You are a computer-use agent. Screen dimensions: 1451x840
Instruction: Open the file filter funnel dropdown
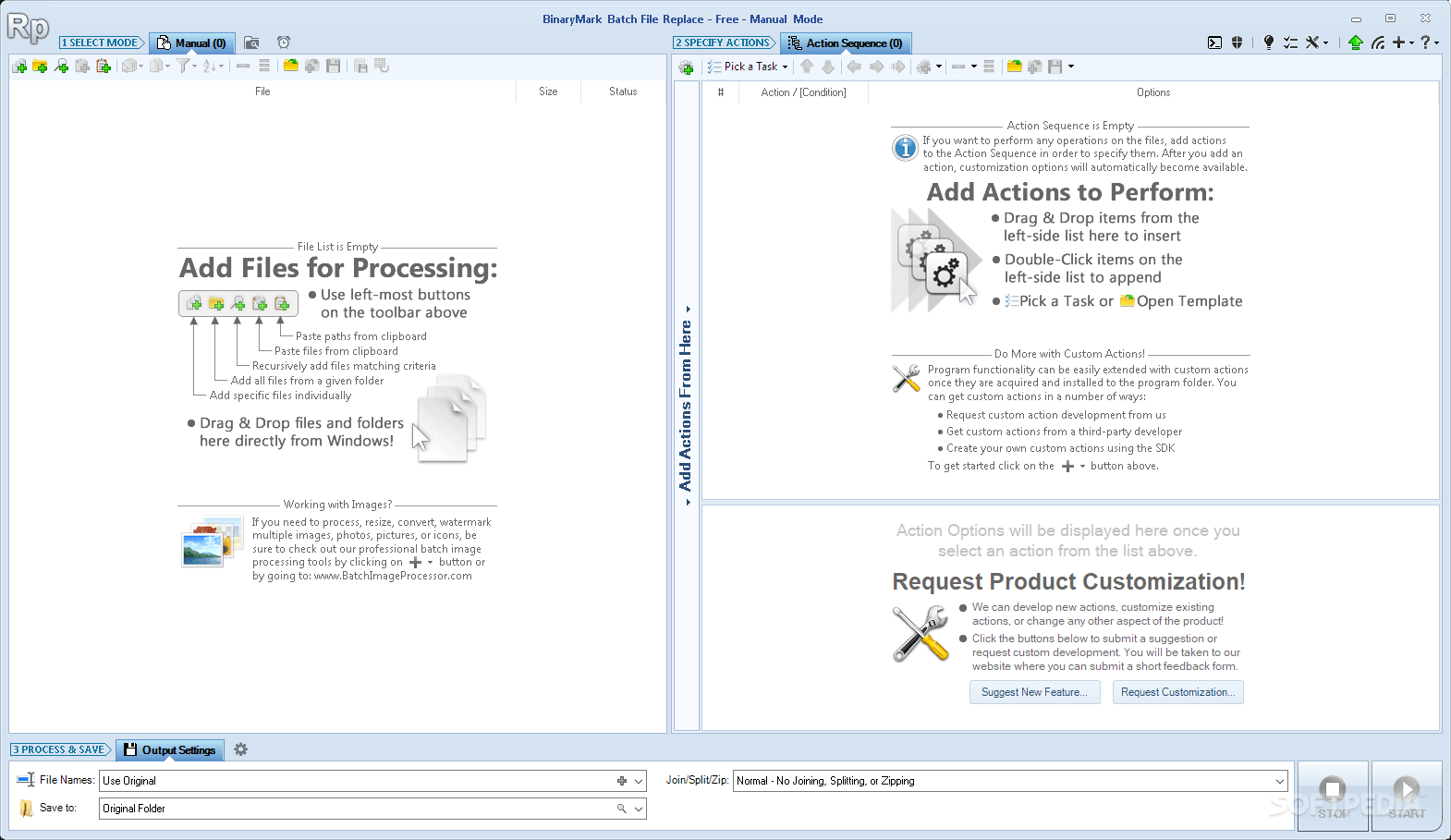[188, 67]
